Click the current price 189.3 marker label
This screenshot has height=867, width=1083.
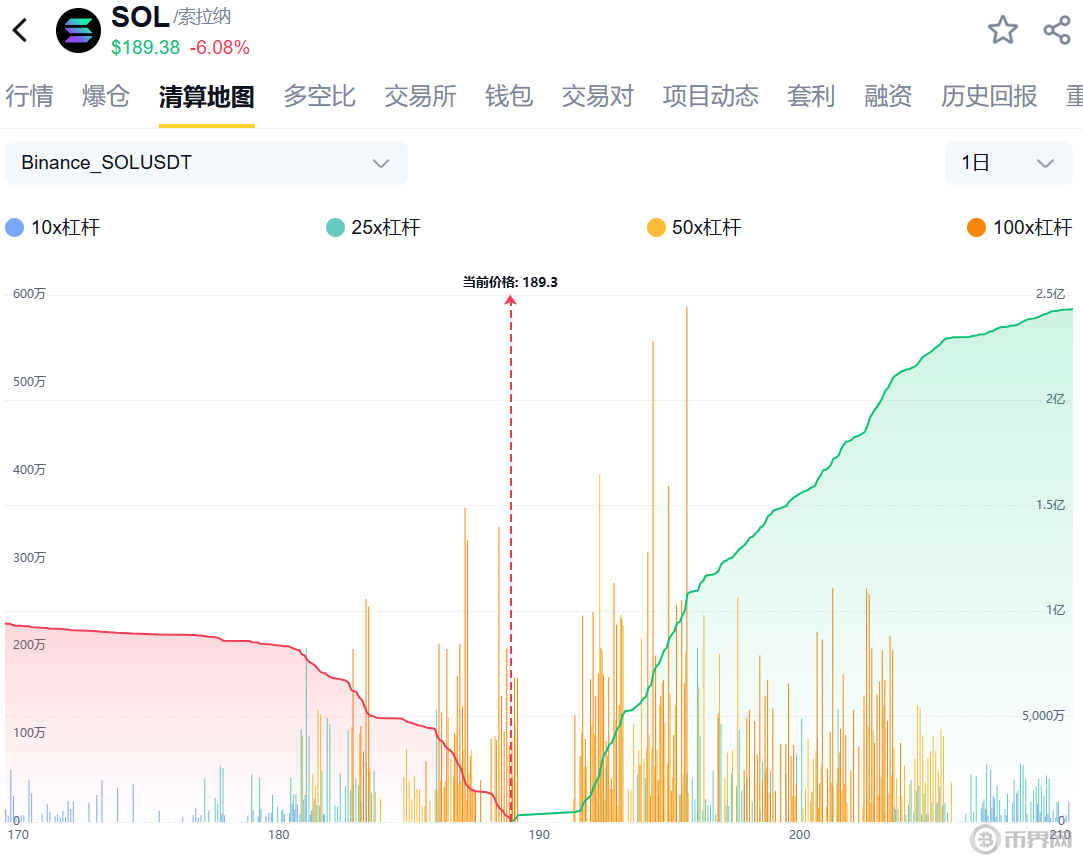tap(510, 282)
